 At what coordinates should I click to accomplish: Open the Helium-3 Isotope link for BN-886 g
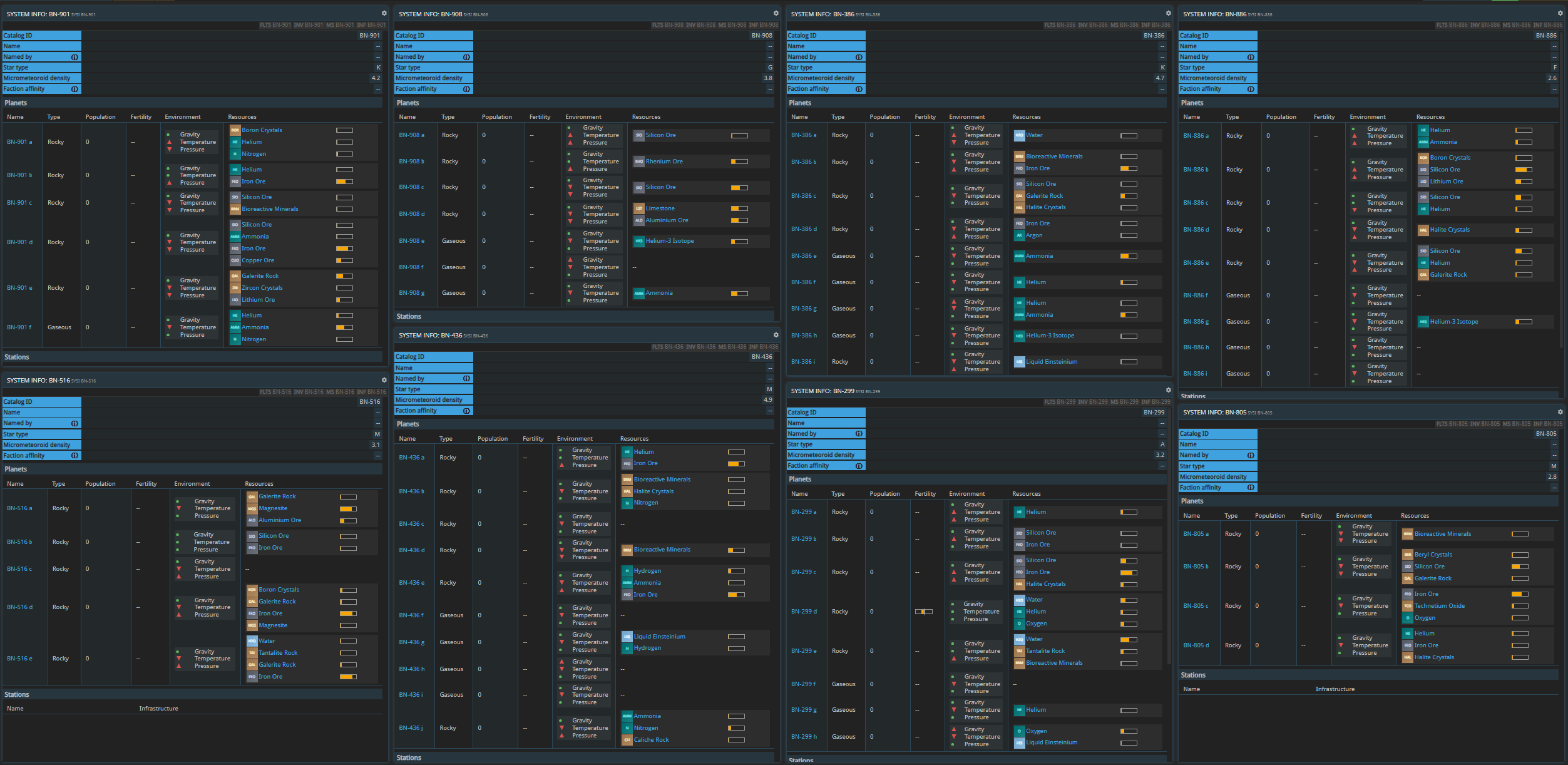tap(1453, 322)
